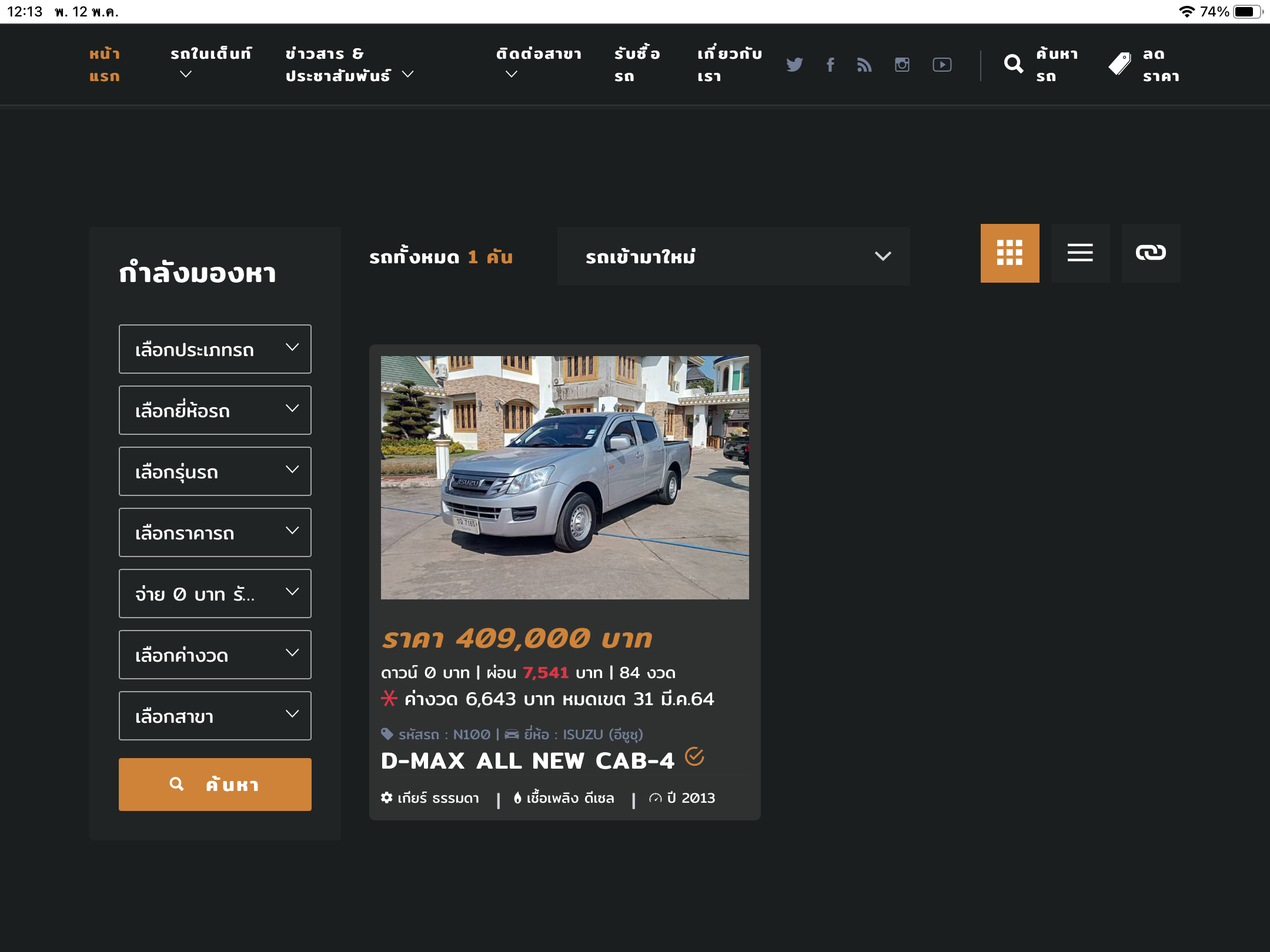This screenshot has height=952, width=1270.
Task: Click the Facebook icon in header
Action: (x=830, y=65)
